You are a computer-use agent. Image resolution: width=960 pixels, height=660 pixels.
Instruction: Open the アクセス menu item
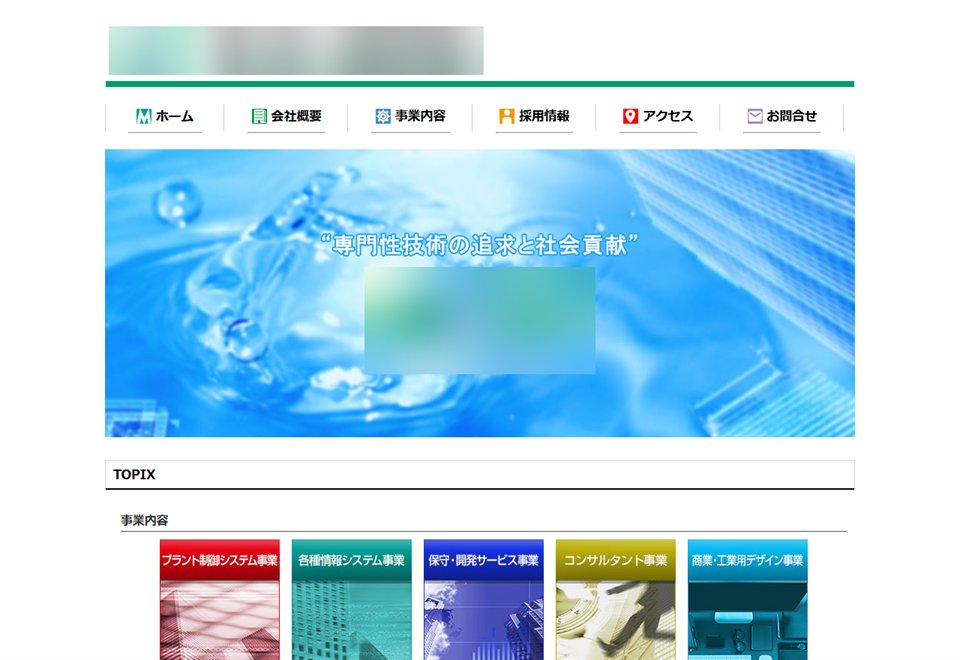tap(658, 116)
